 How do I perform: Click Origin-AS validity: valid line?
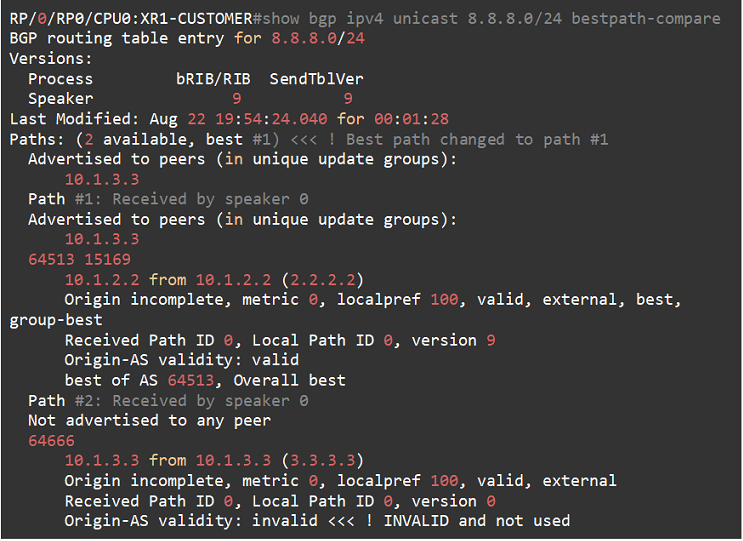[181, 360]
